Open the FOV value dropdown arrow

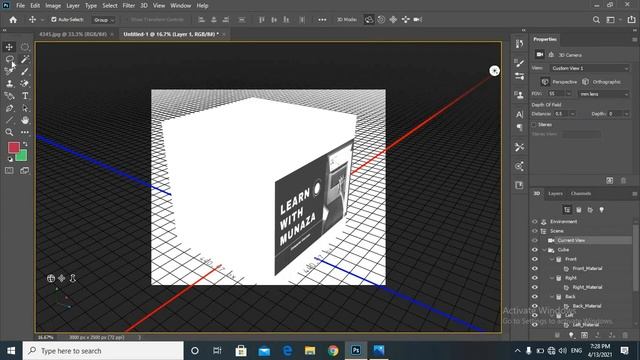pyautogui.click(x=569, y=94)
